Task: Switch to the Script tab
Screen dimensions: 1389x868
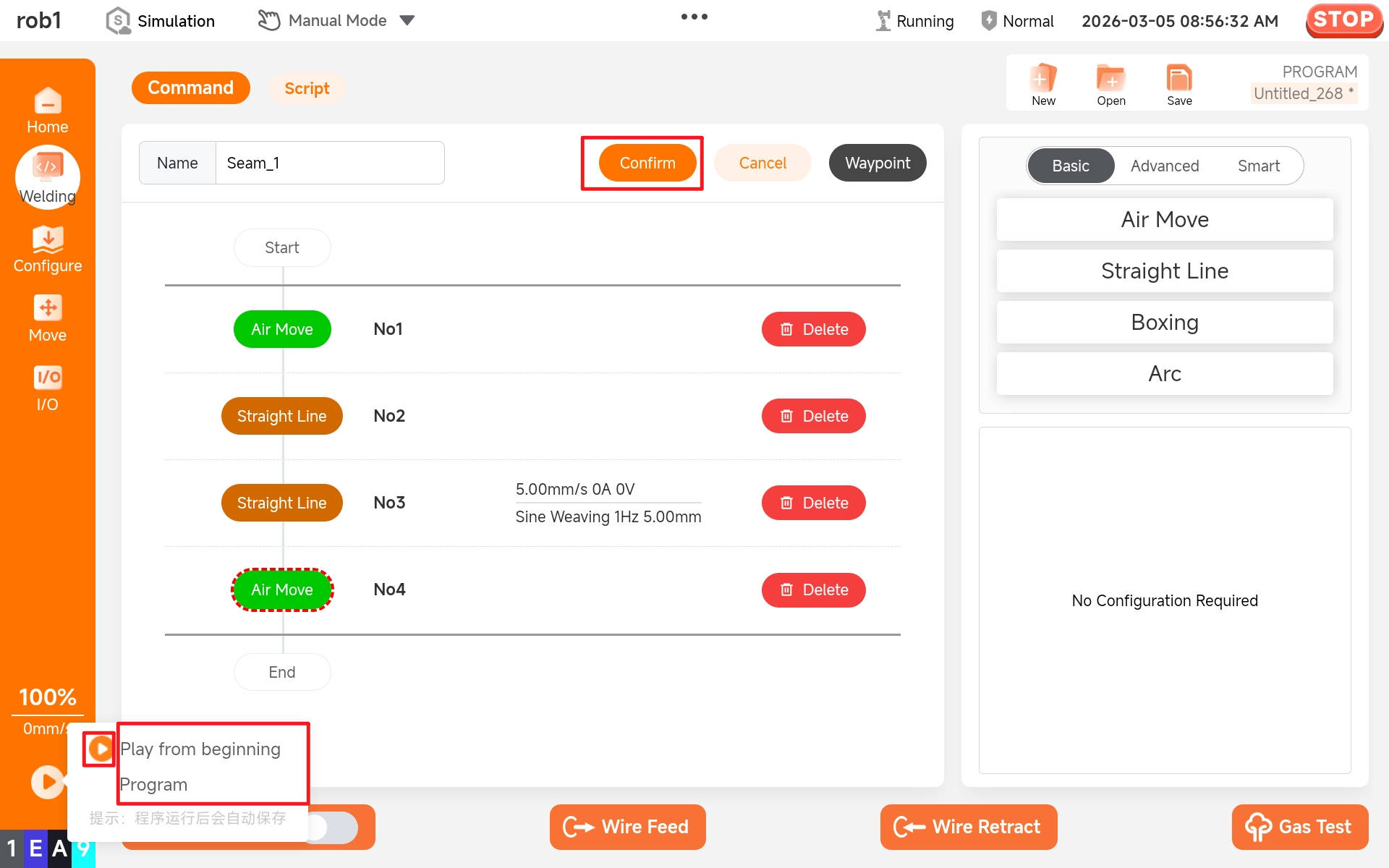Action: click(x=306, y=88)
